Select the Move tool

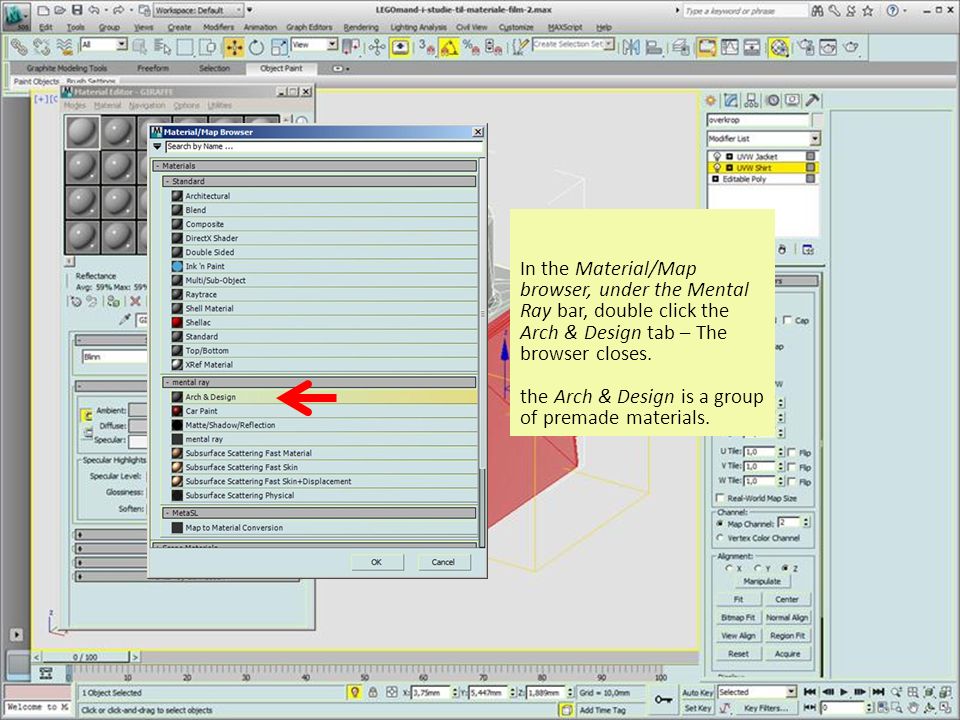(x=234, y=47)
